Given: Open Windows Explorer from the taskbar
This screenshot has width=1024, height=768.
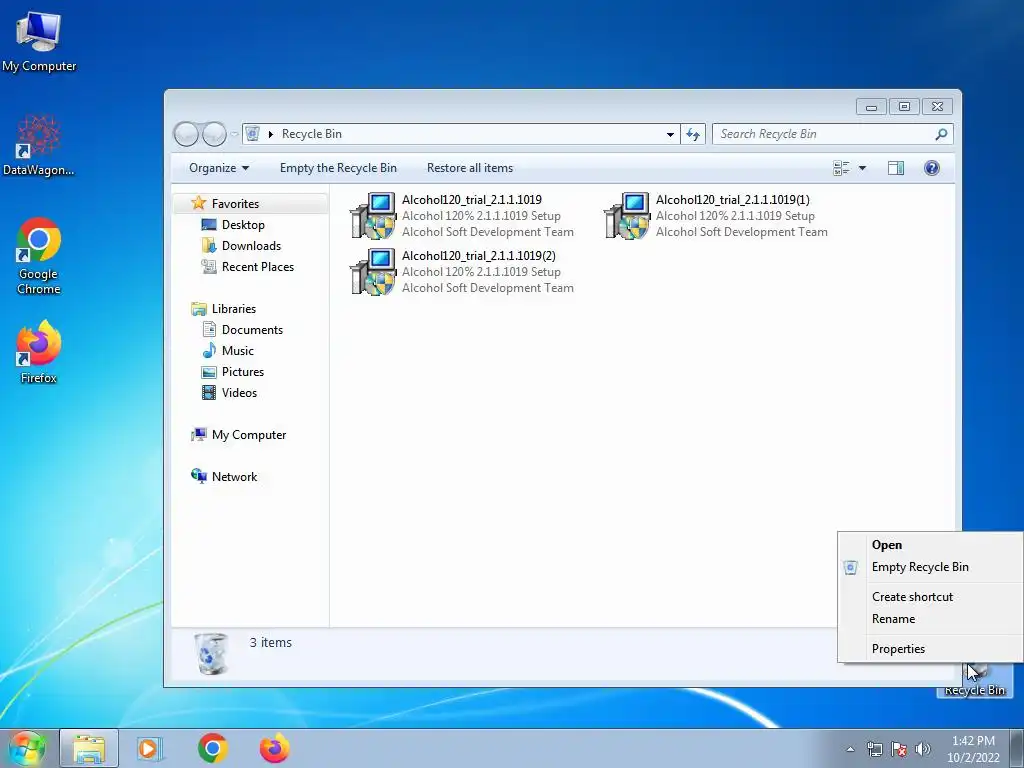Looking at the screenshot, I should pyautogui.click(x=89, y=748).
